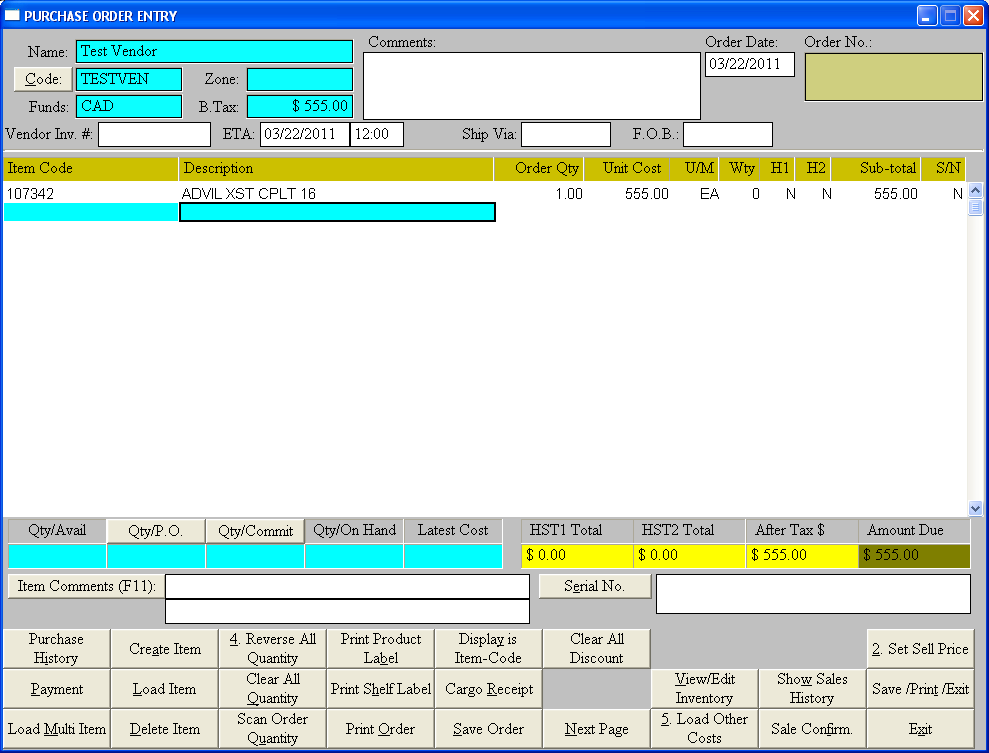Open the Serial No. lookup

[x=594, y=587]
